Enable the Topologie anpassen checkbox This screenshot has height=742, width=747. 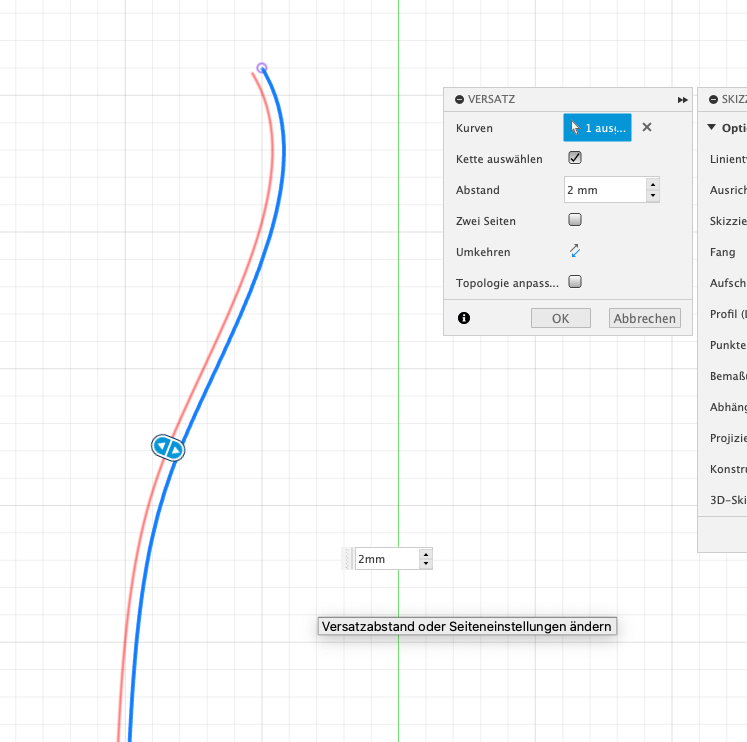tap(575, 282)
